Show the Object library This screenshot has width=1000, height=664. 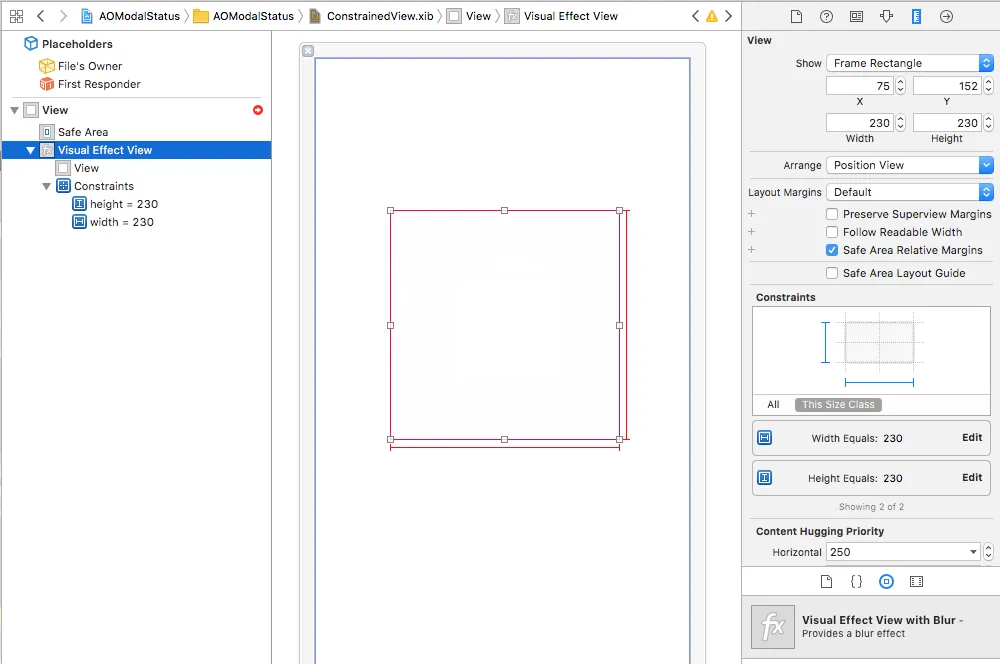tap(886, 581)
